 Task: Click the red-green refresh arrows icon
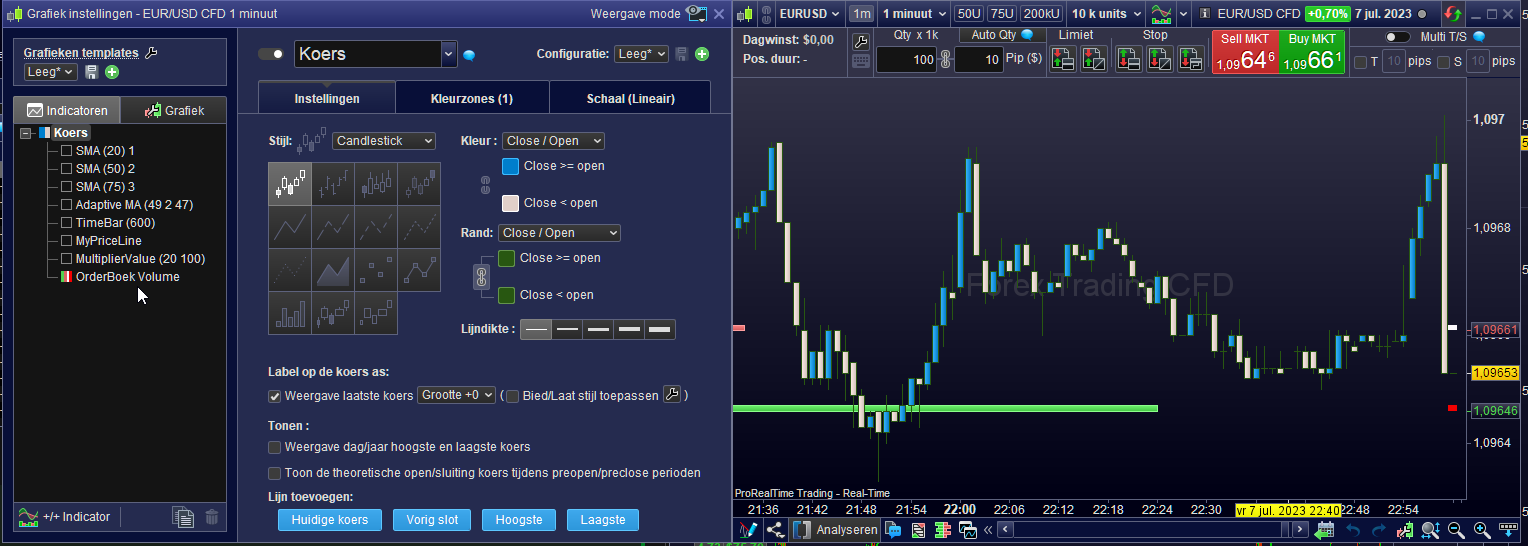click(1452, 14)
